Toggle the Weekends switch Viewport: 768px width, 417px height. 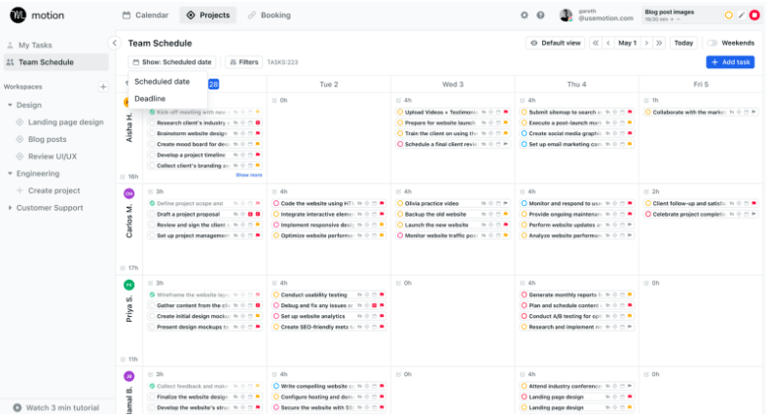(712, 43)
